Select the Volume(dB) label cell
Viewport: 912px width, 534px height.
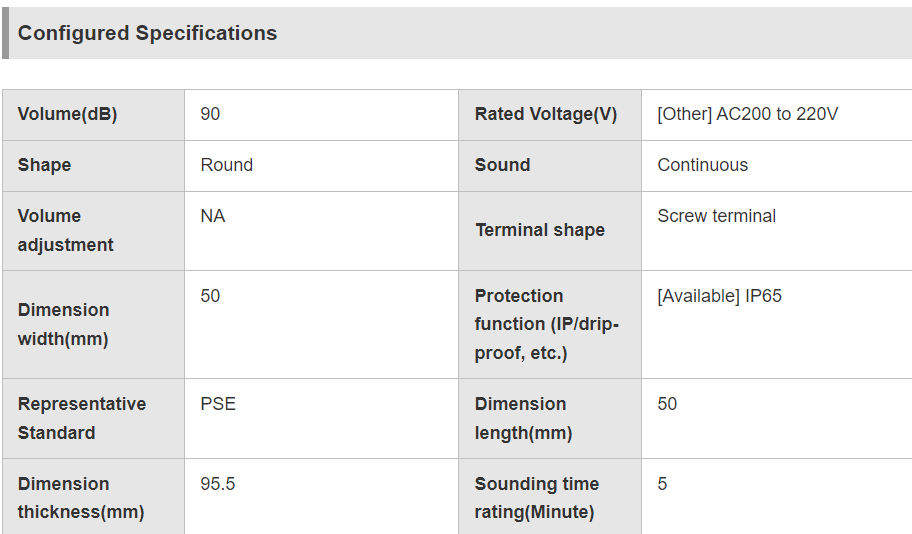94,115
